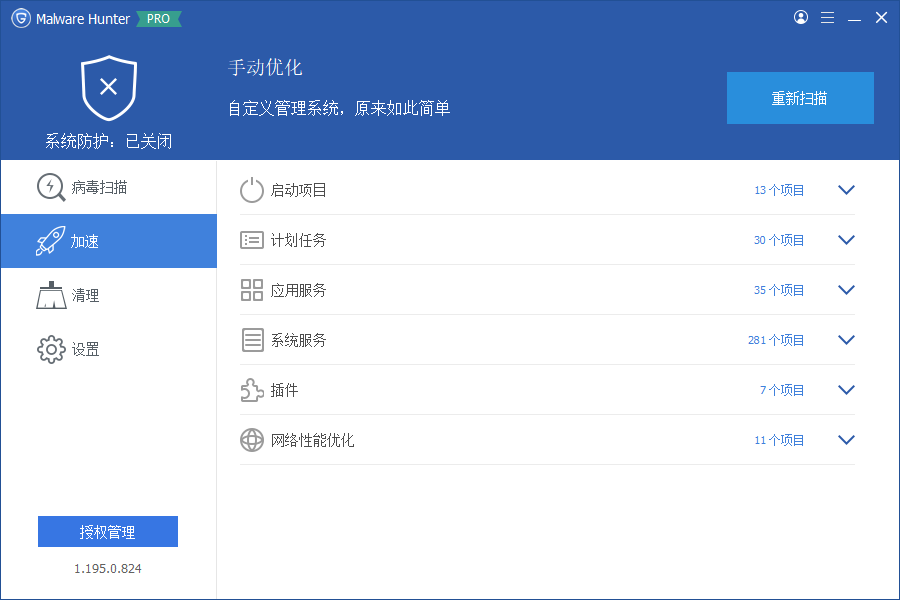Click the grid icon beside 应用服务
Screen dimensions: 900x600
(251, 289)
